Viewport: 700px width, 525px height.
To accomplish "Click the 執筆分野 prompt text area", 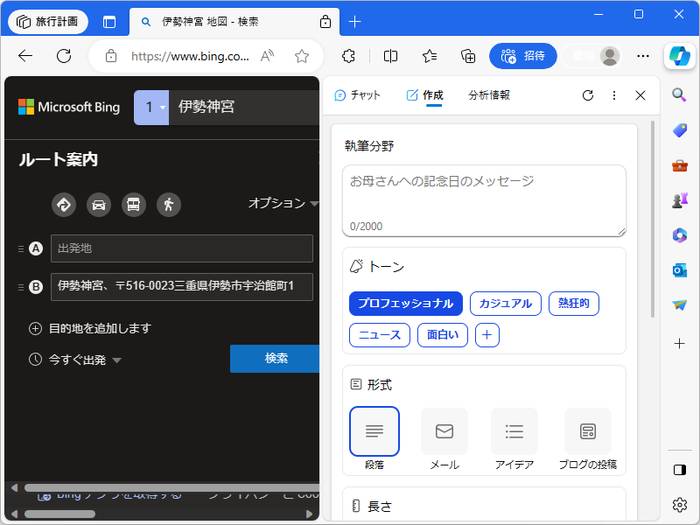I will pos(484,200).
